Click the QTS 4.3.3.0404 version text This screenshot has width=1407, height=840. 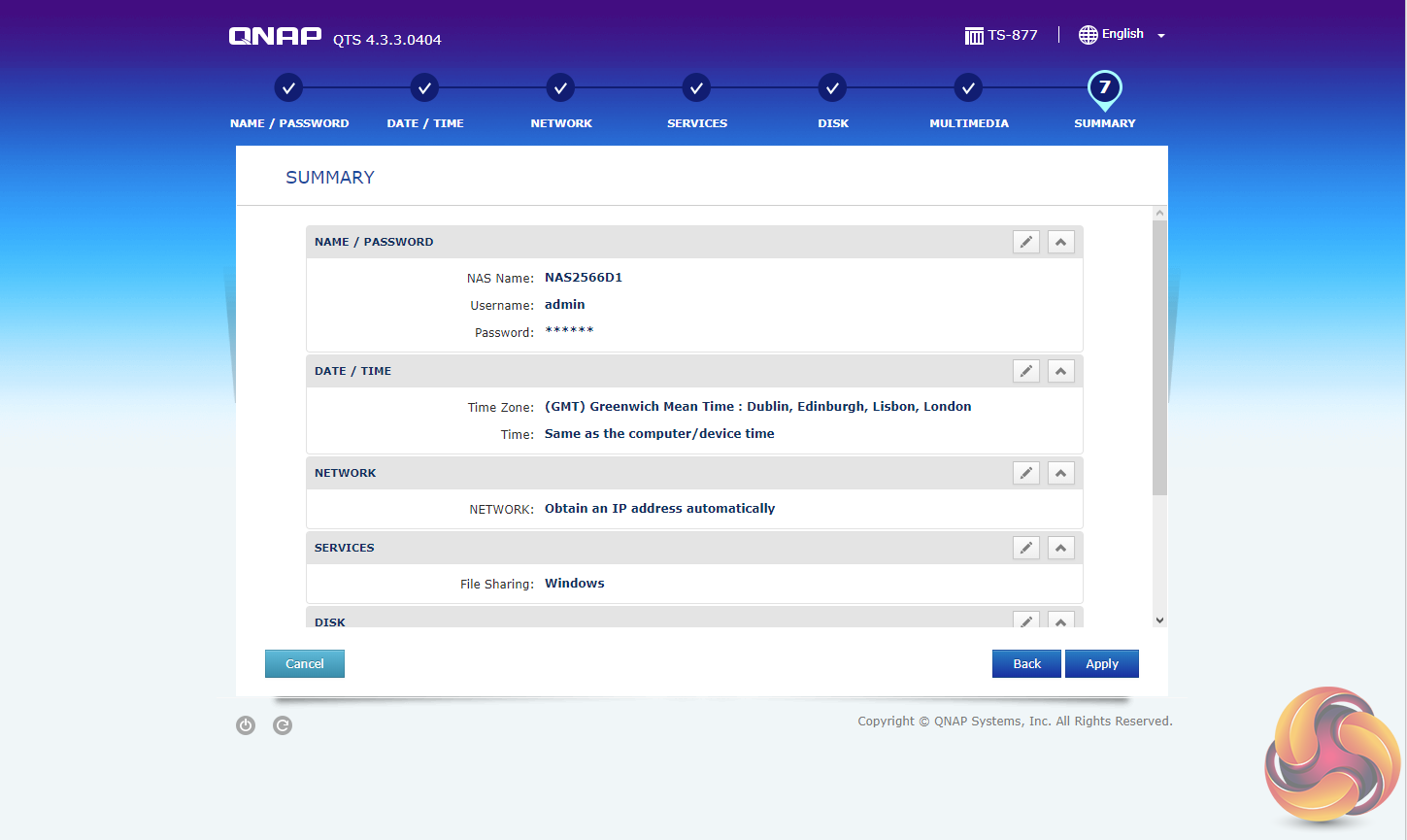click(387, 40)
